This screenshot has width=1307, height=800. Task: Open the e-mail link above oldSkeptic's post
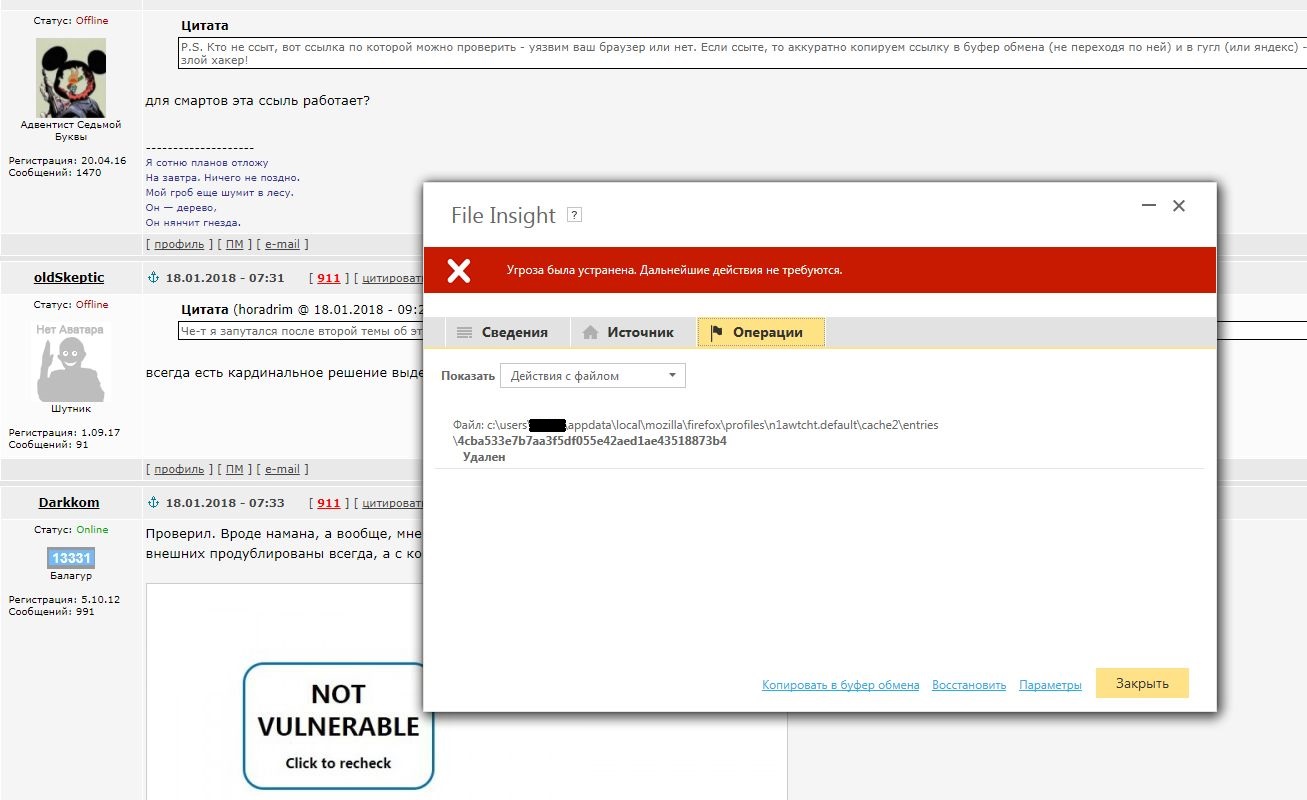point(282,244)
